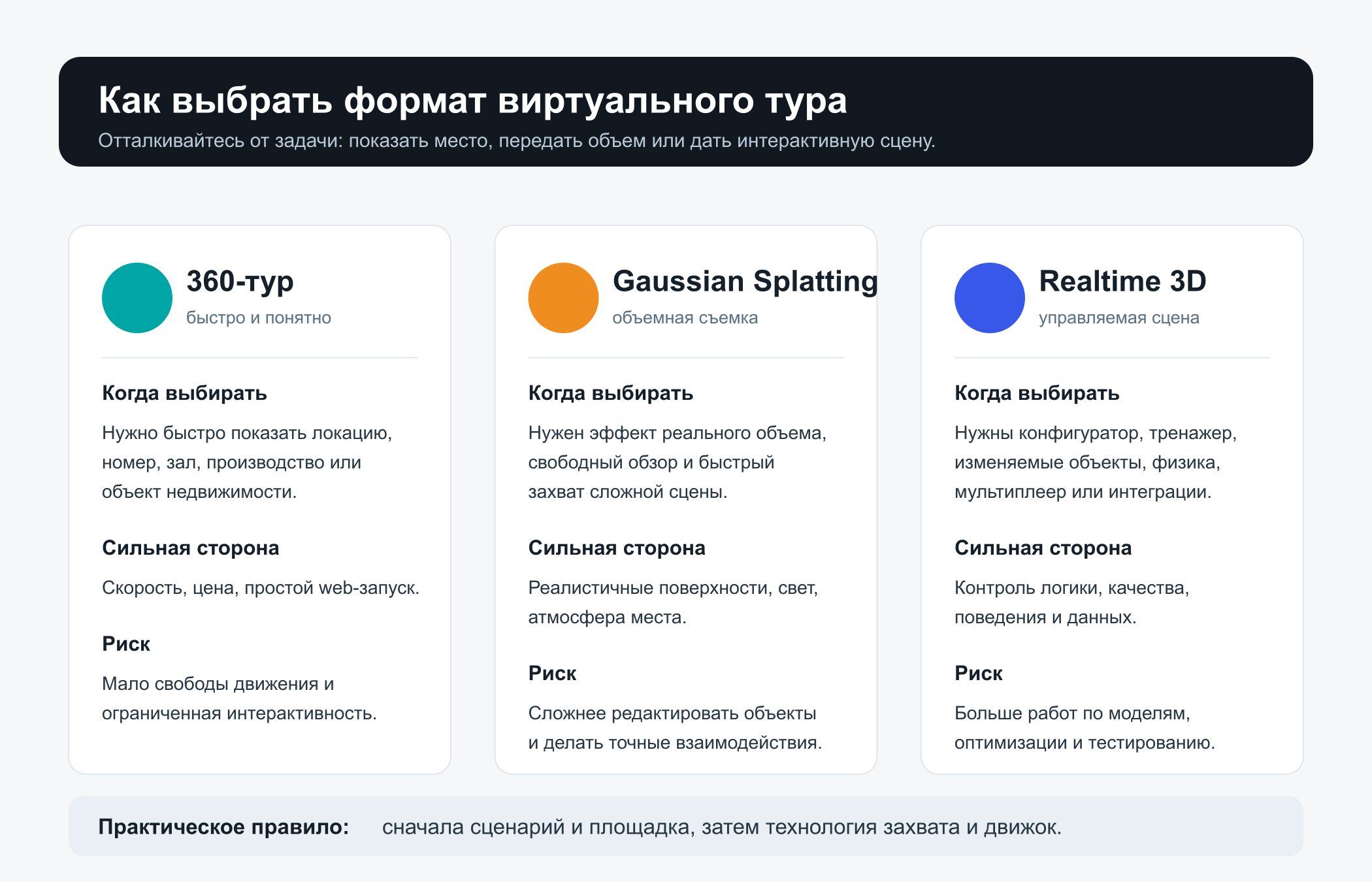Click the 'Gaussian Splatting' card title

[x=745, y=282]
